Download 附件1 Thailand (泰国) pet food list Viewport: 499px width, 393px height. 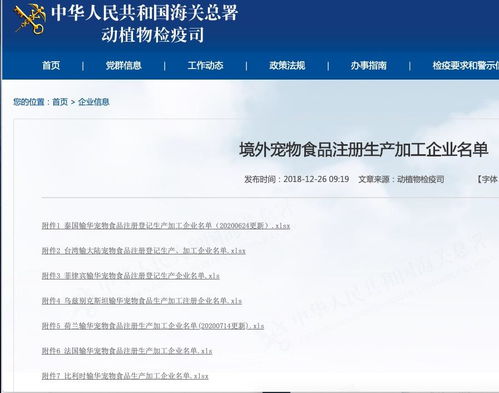[x=166, y=226]
